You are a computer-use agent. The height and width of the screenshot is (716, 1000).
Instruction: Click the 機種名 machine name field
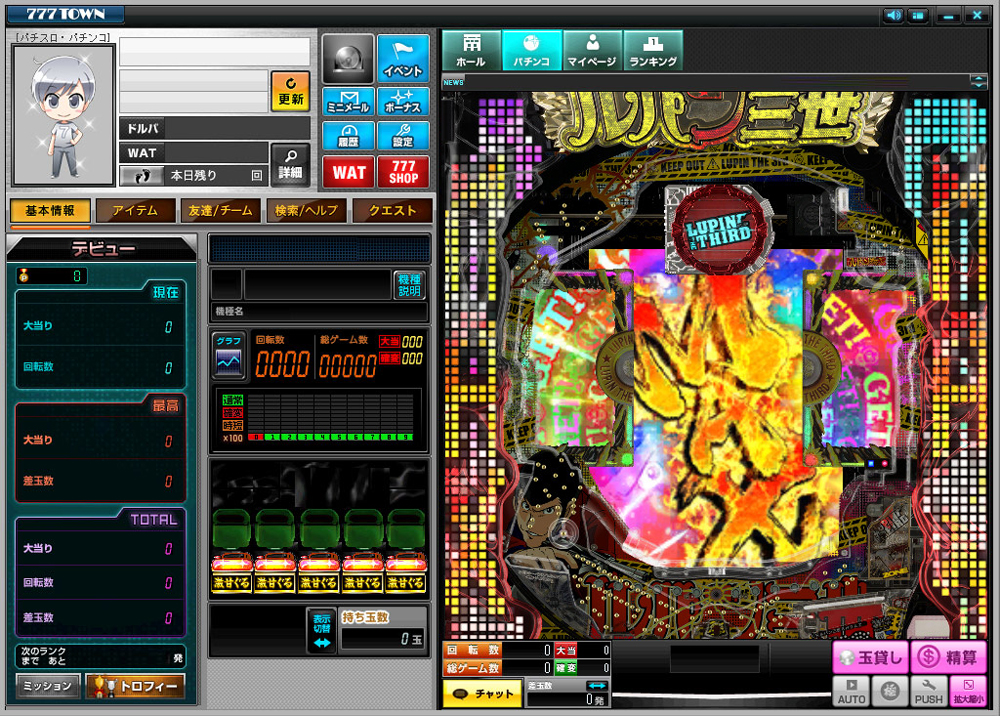click(319, 311)
